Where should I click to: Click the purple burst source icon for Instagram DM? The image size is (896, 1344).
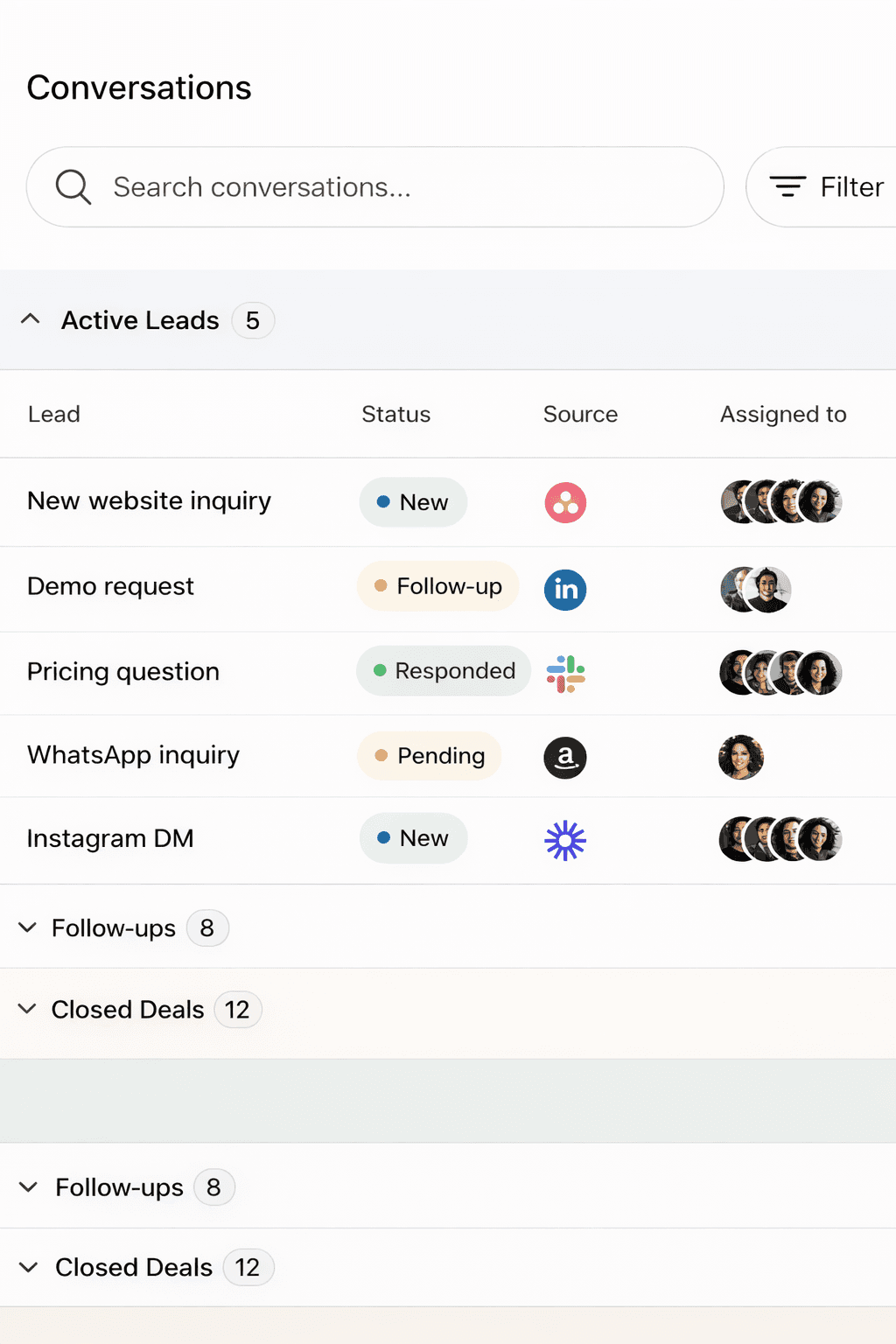coord(565,839)
